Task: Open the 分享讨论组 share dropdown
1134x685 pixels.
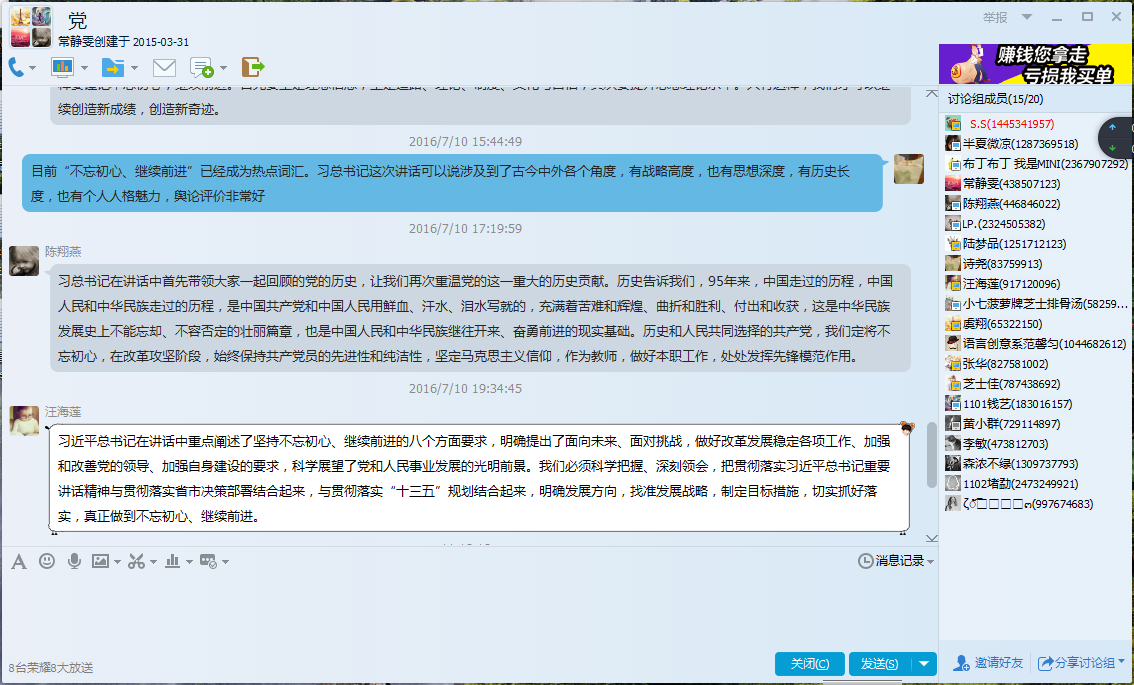Action: click(1082, 663)
